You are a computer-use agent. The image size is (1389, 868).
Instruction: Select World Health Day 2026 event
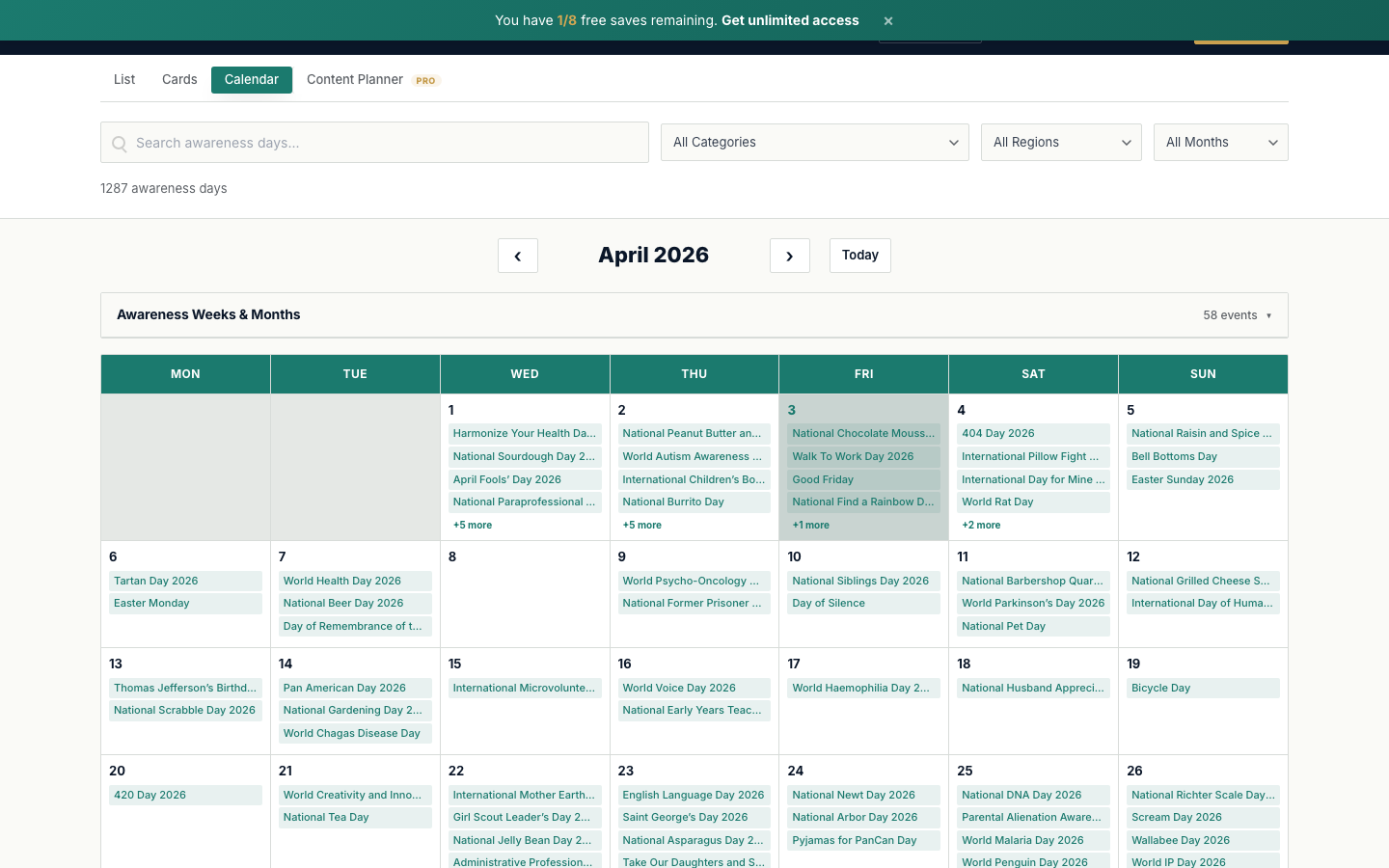(341, 581)
